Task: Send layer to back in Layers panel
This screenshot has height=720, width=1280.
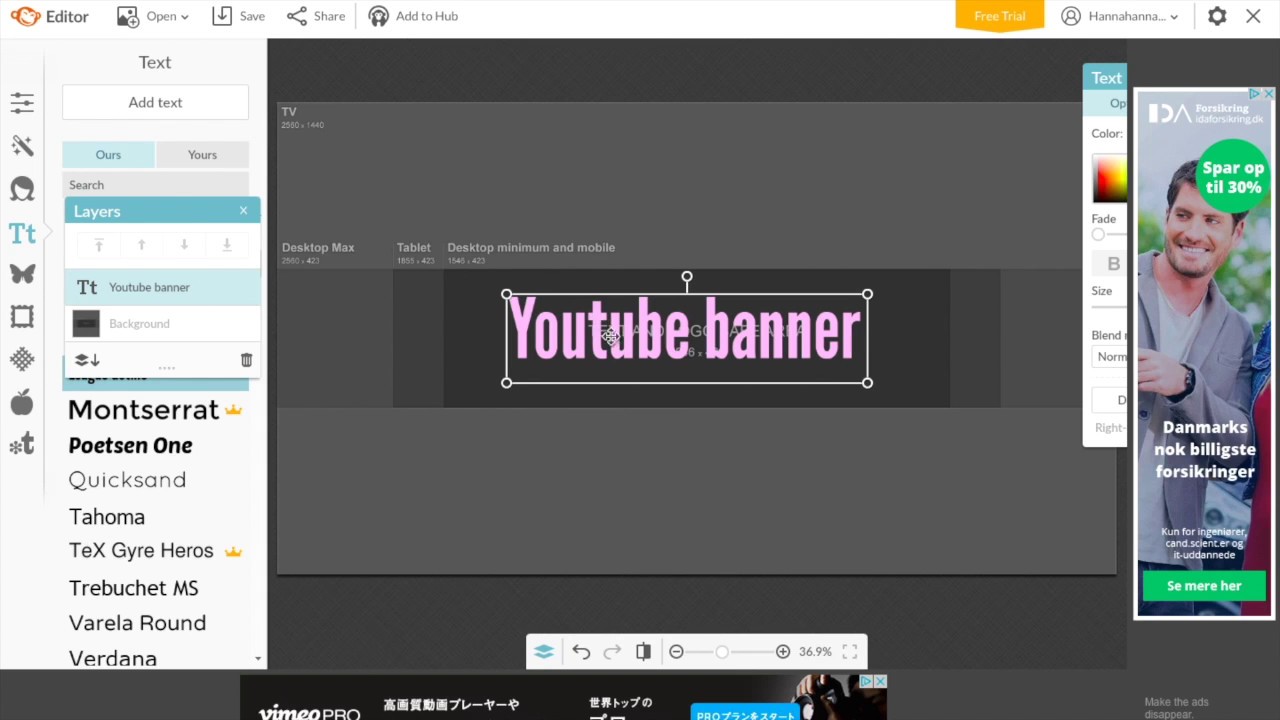Action: 227,245
